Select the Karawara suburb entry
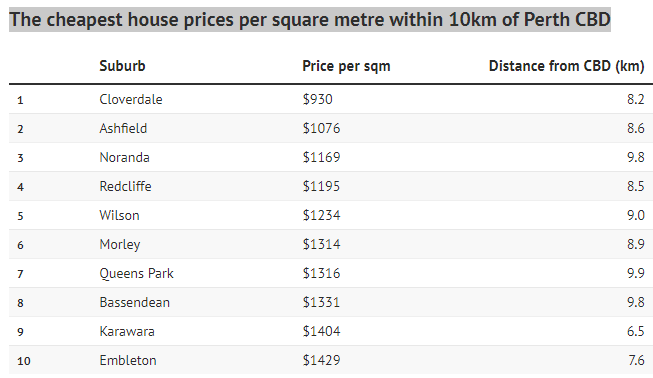Image resolution: width=653 pixels, height=378 pixels. pos(127,331)
